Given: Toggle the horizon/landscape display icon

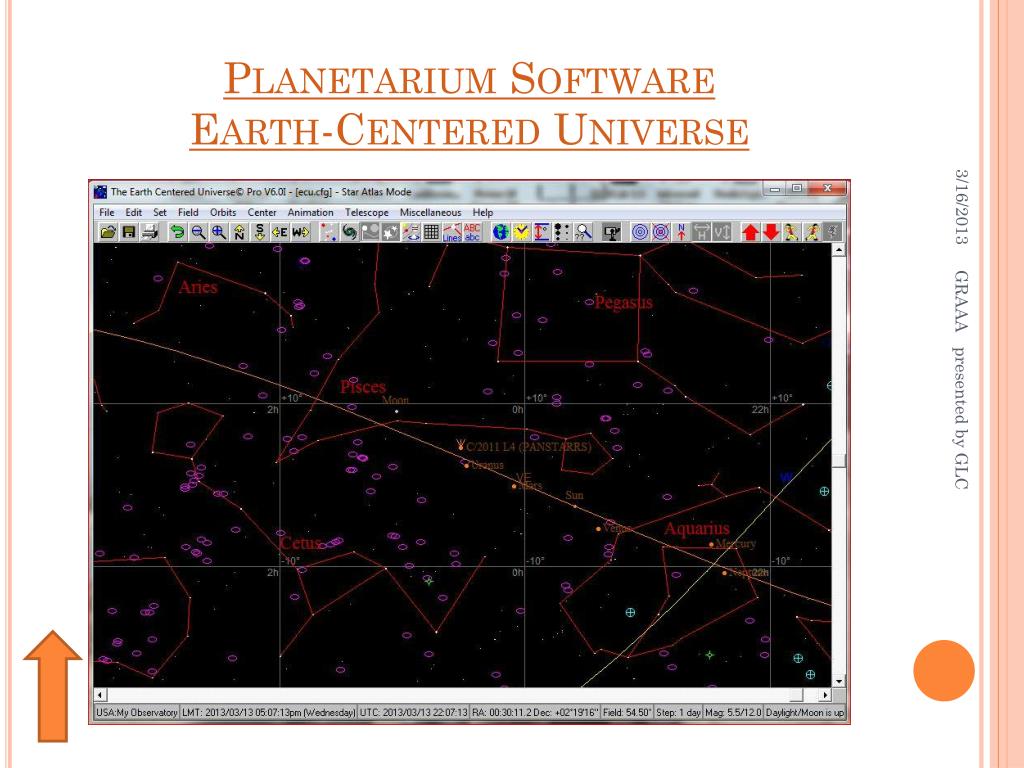Looking at the screenshot, I should pyautogui.click(x=370, y=232).
